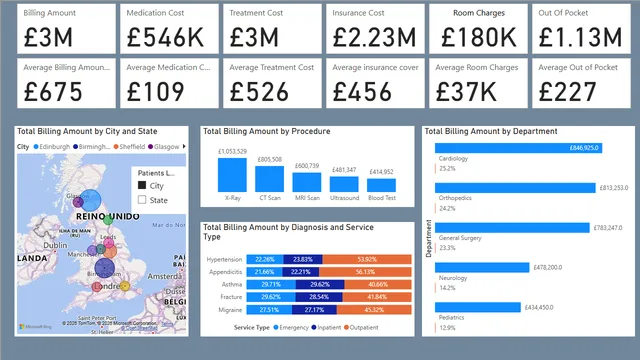Select the Medication Cost £546K card
The width and height of the screenshot is (640, 360).
pyautogui.click(x=169, y=29)
